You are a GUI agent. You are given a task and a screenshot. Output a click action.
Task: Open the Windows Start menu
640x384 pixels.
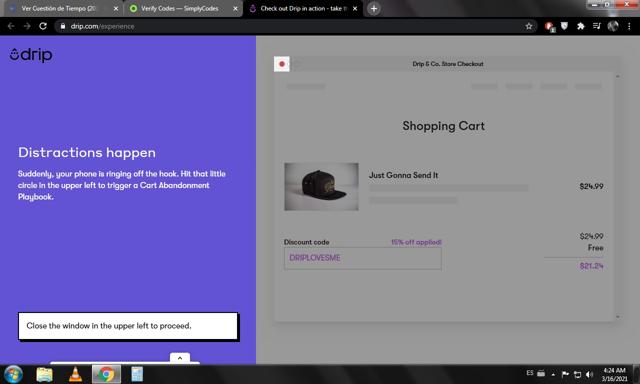(13, 374)
